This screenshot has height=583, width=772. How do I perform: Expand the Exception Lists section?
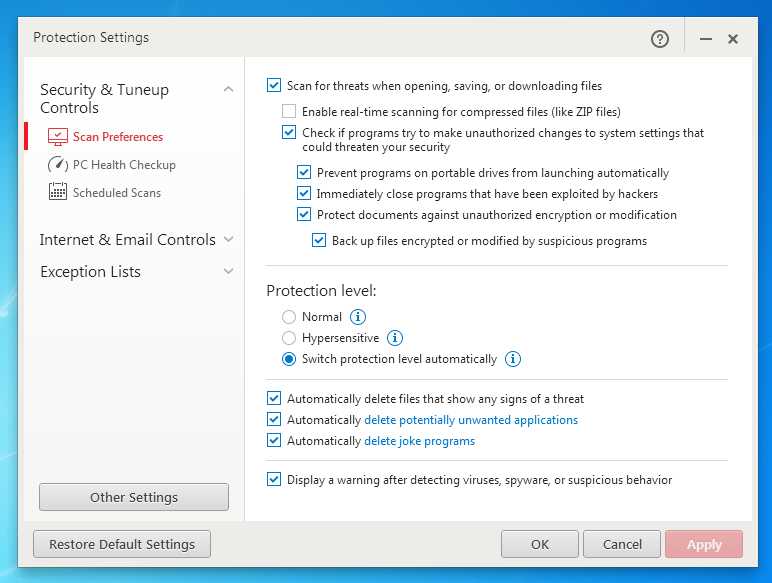tap(228, 271)
